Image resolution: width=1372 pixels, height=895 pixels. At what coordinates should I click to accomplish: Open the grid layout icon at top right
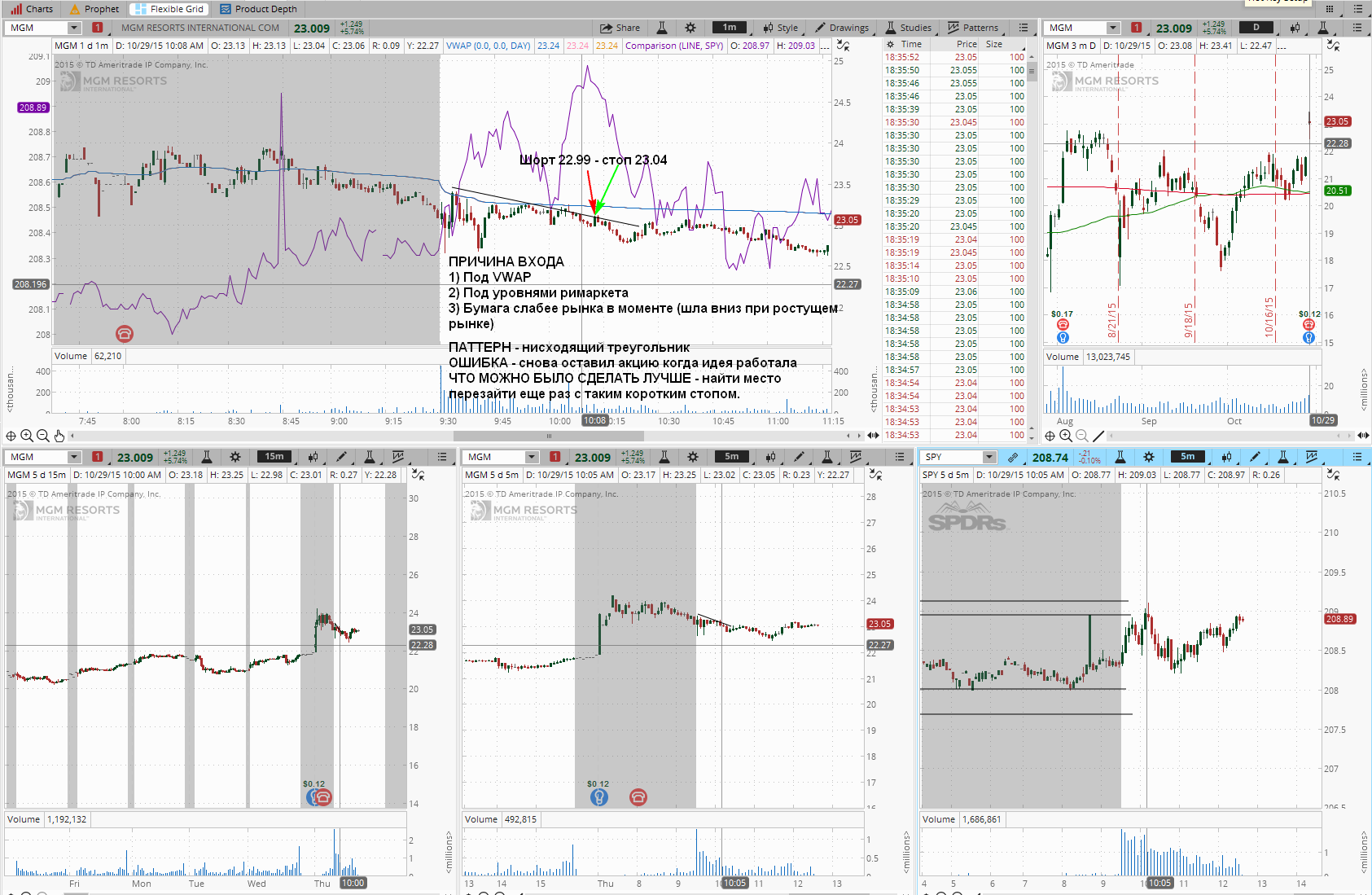click(1330, 9)
